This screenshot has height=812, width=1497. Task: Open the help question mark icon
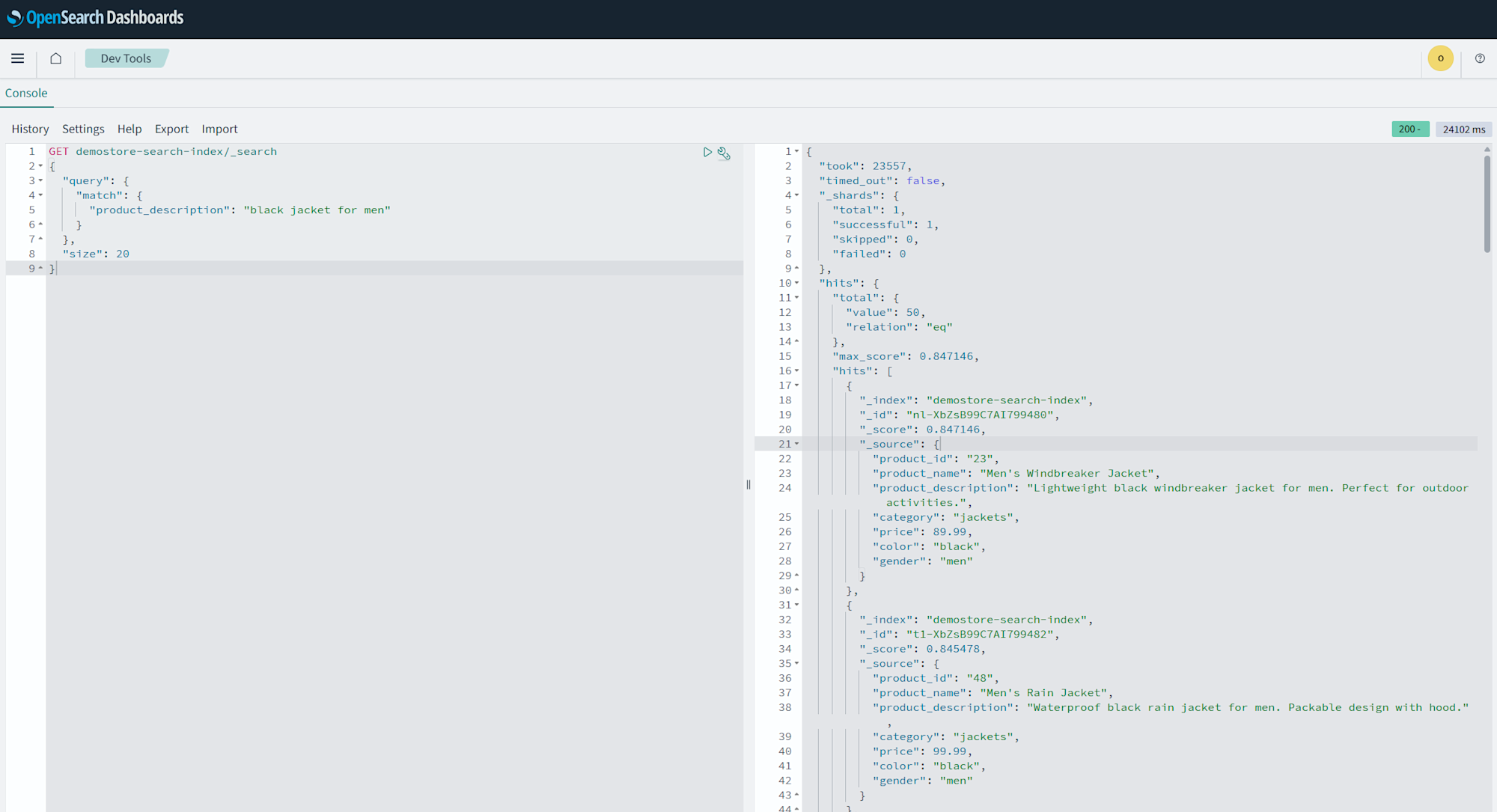point(1479,58)
